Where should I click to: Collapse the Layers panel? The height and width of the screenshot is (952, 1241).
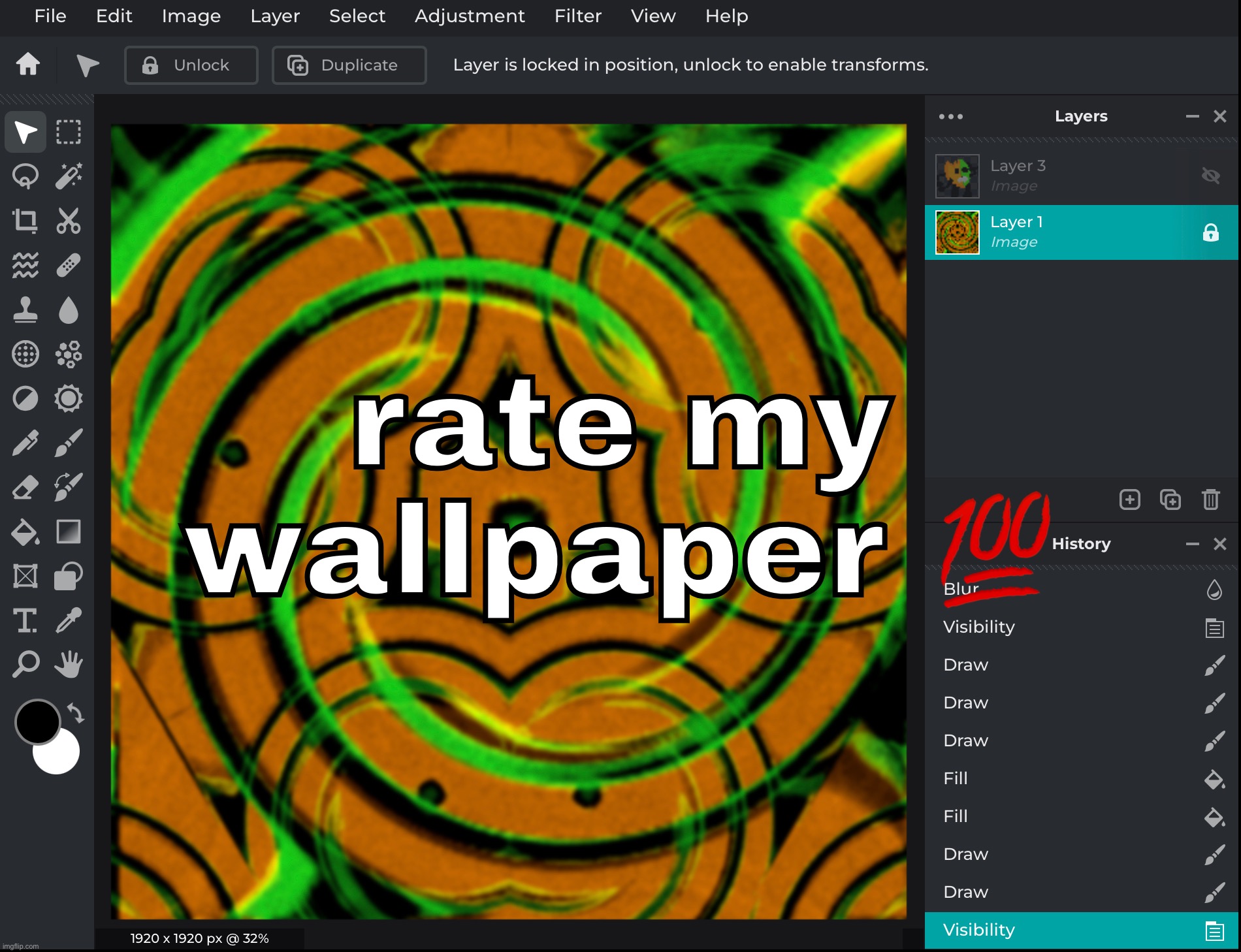[1193, 116]
